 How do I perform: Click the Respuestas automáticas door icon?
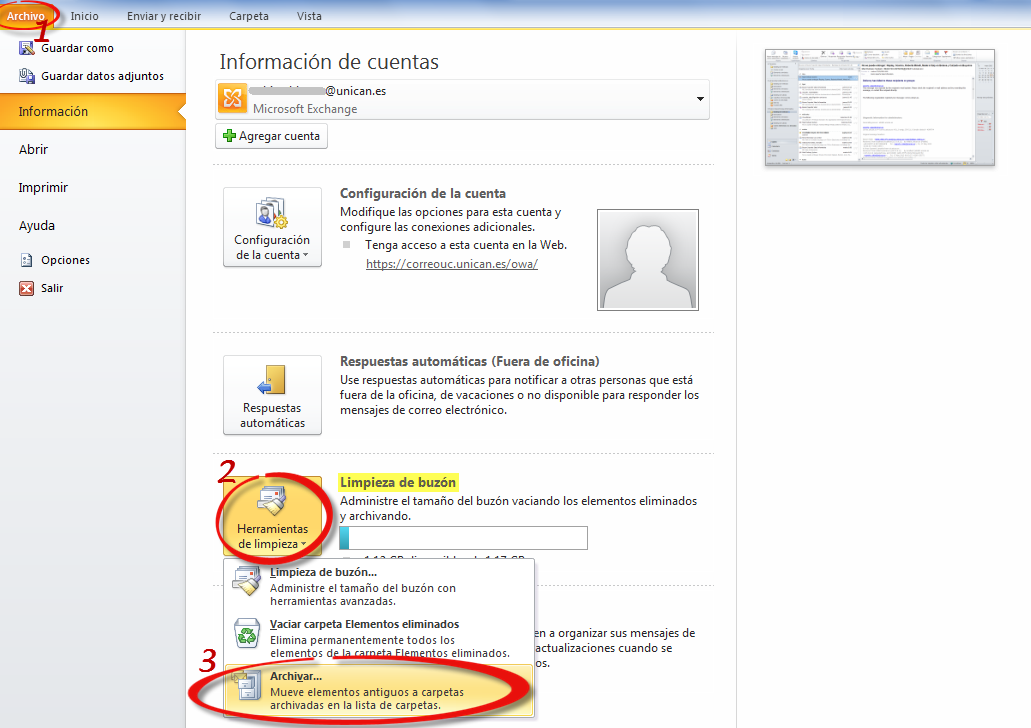[272, 380]
